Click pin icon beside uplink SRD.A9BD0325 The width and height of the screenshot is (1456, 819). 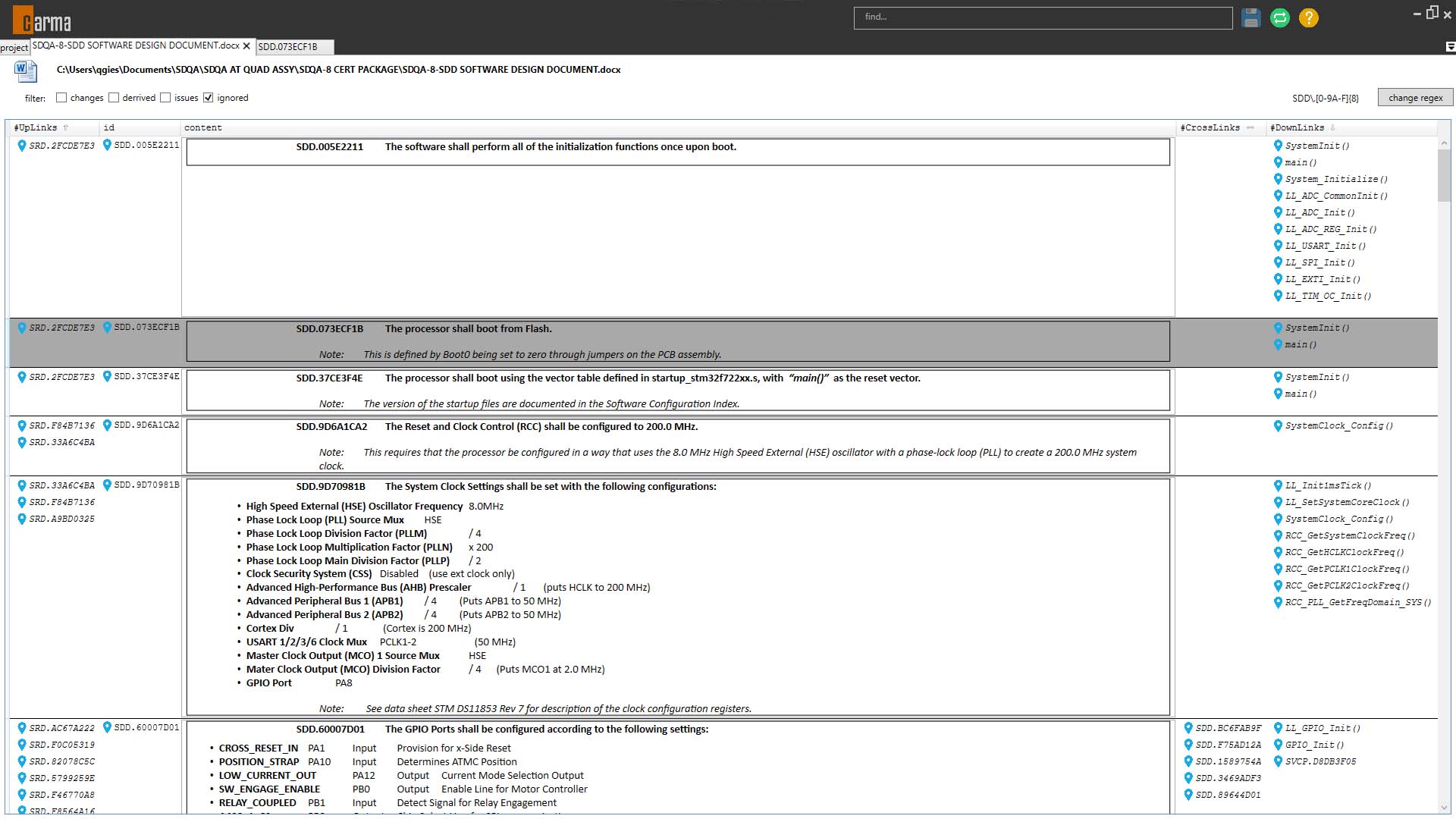coord(22,519)
